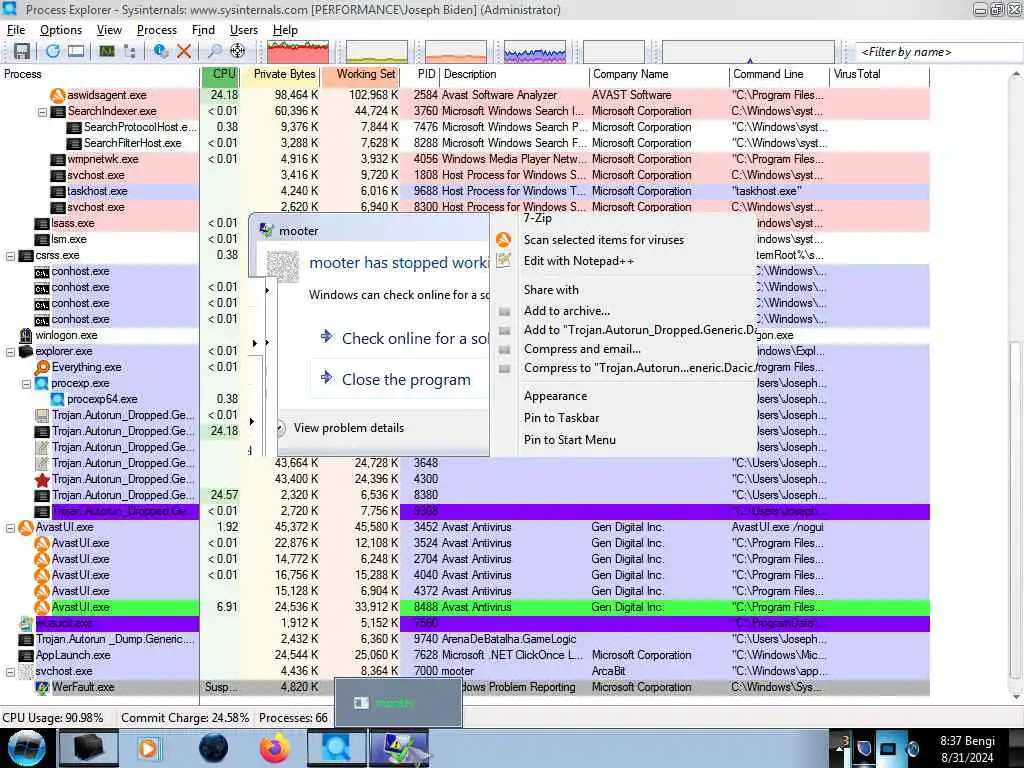Click the icon on the green AvastUI.exe row
The width and height of the screenshot is (1024, 768).
point(42,607)
